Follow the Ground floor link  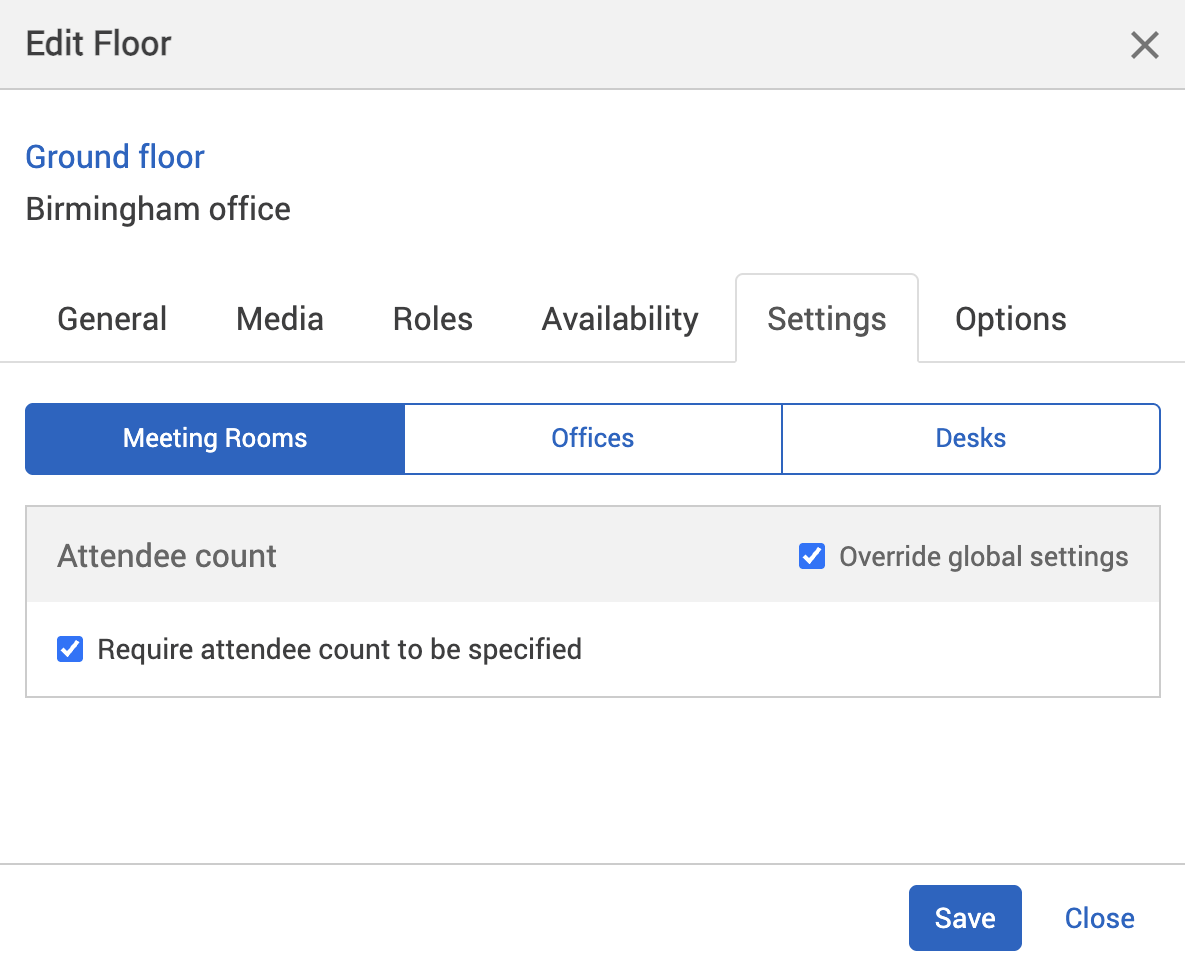pyautogui.click(x=114, y=157)
